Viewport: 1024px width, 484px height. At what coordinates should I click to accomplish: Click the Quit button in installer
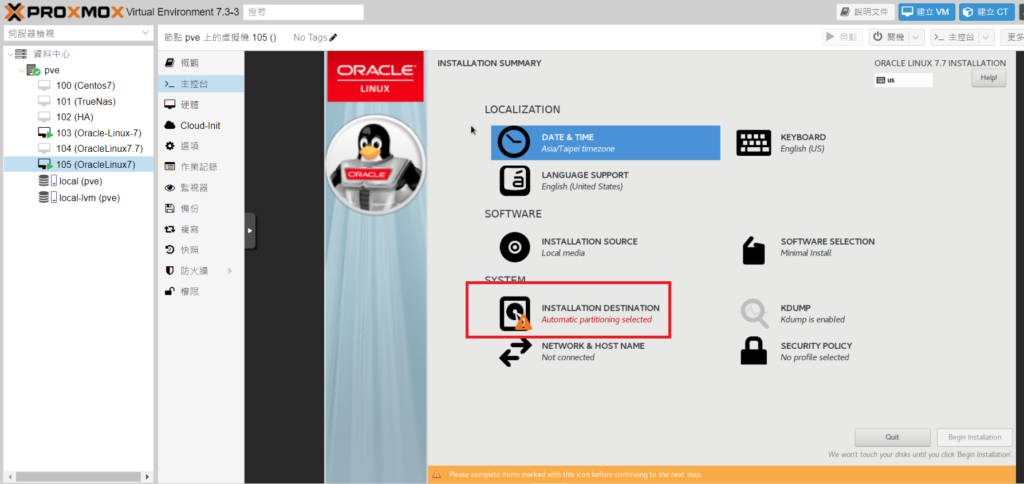(x=892, y=437)
